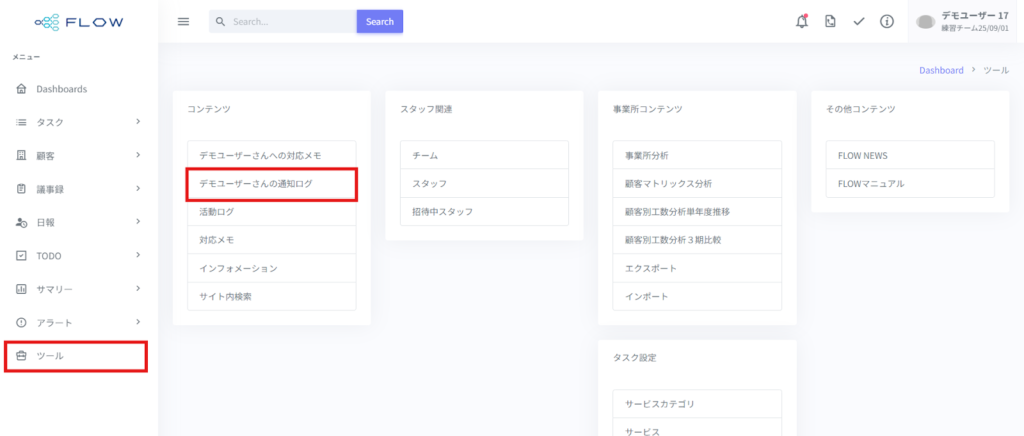Click the notification bell icon
1024x436 pixels.
click(x=801, y=22)
